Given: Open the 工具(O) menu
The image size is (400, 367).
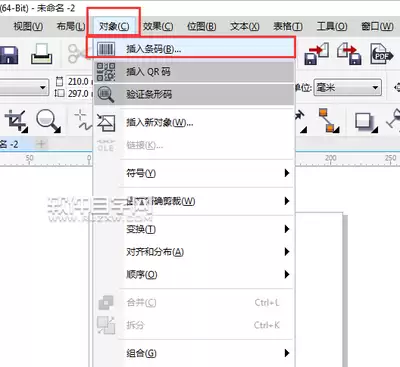Looking at the screenshot, I should point(332,26).
